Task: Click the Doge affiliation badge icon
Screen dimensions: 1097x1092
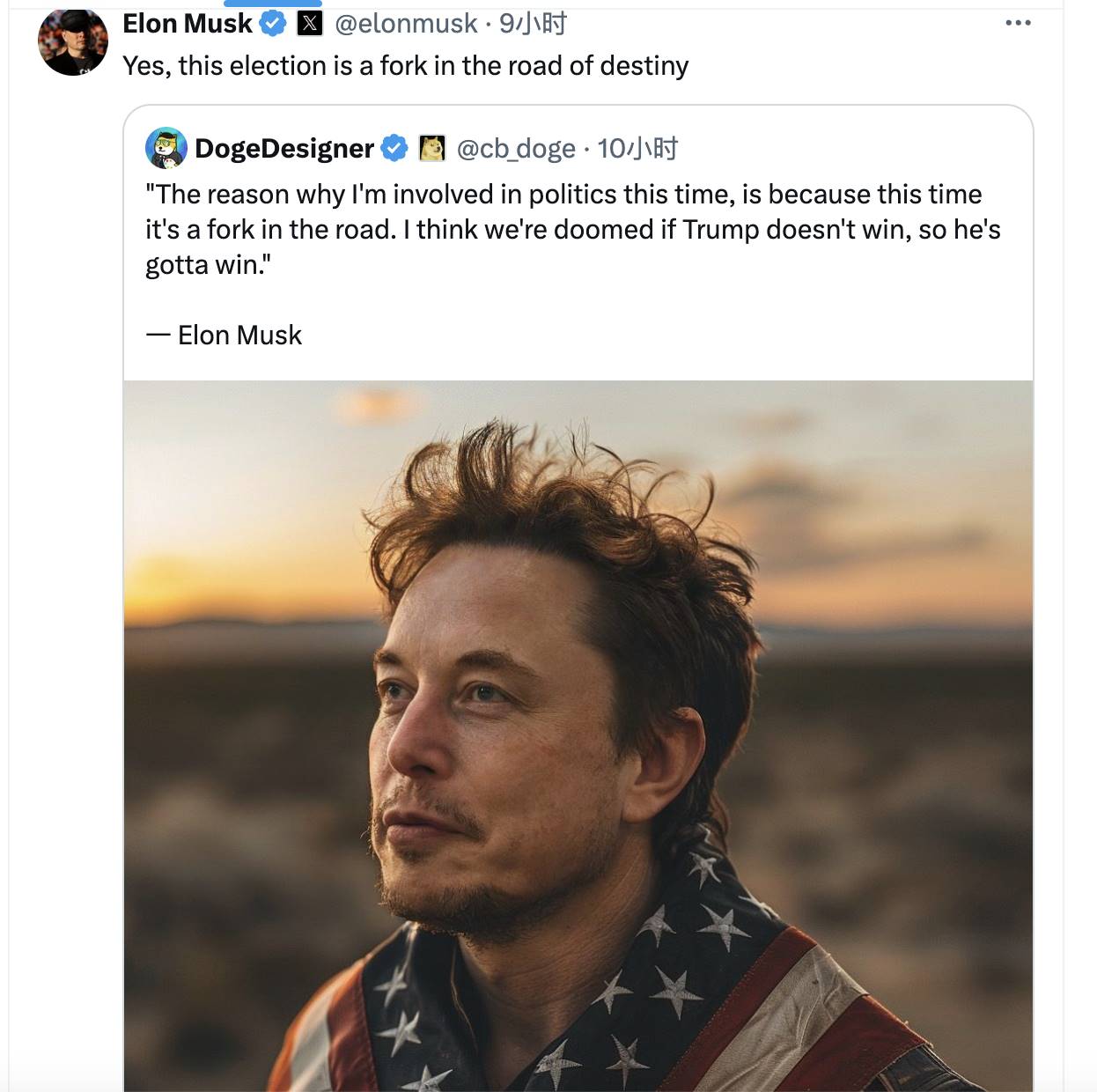Action: click(431, 148)
